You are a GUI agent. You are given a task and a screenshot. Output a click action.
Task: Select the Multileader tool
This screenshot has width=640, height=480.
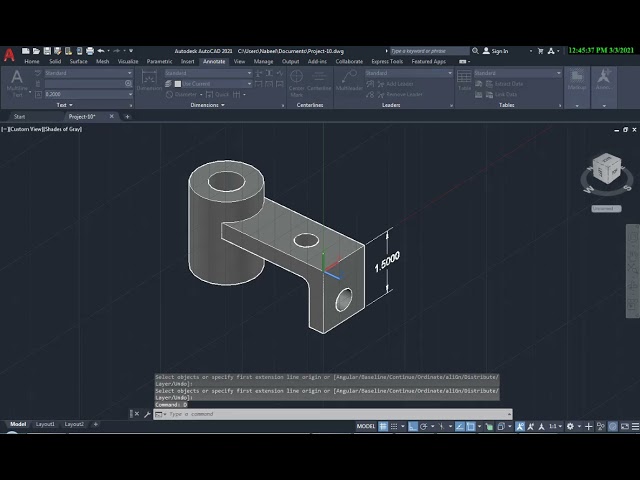click(x=349, y=80)
